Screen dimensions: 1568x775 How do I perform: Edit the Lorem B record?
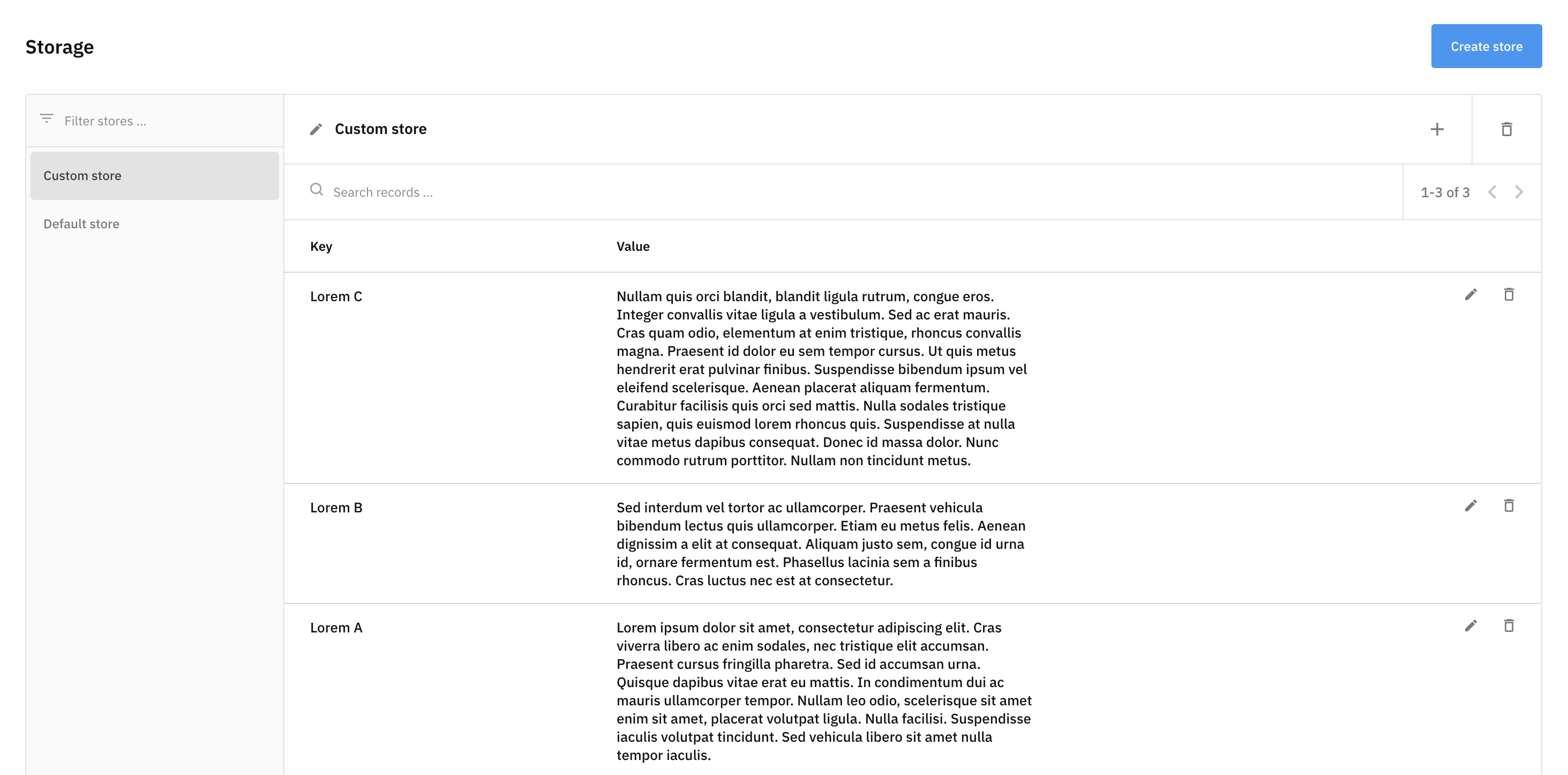click(1471, 506)
